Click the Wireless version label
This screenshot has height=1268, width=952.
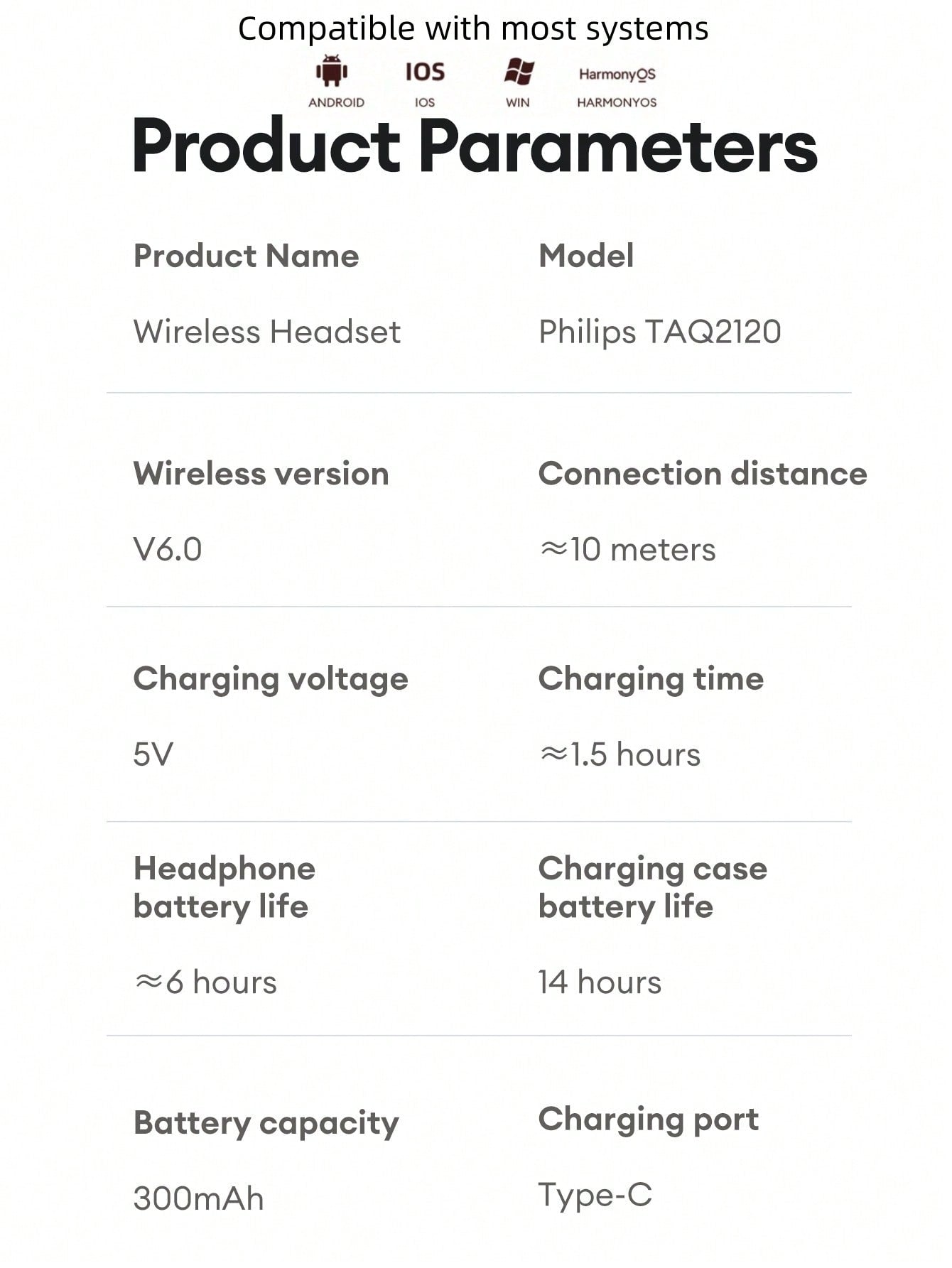(261, 474)
